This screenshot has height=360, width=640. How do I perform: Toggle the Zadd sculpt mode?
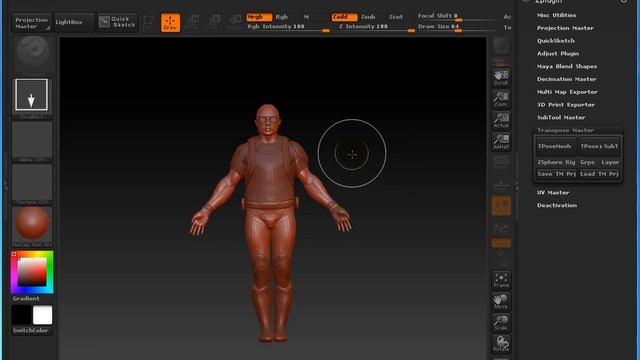[x=344, y=17]
